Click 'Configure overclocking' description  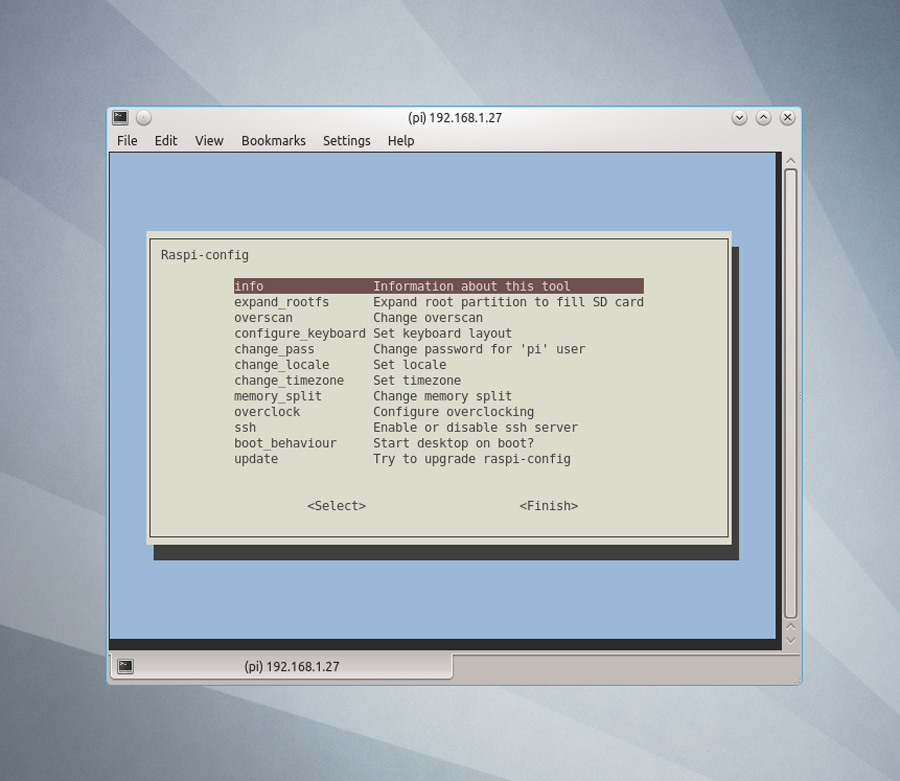point(453,411)
